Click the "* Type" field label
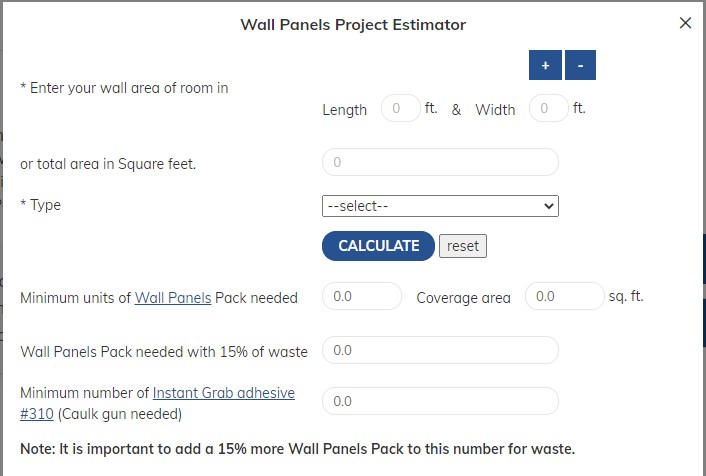706x476 pixels. 41,205
